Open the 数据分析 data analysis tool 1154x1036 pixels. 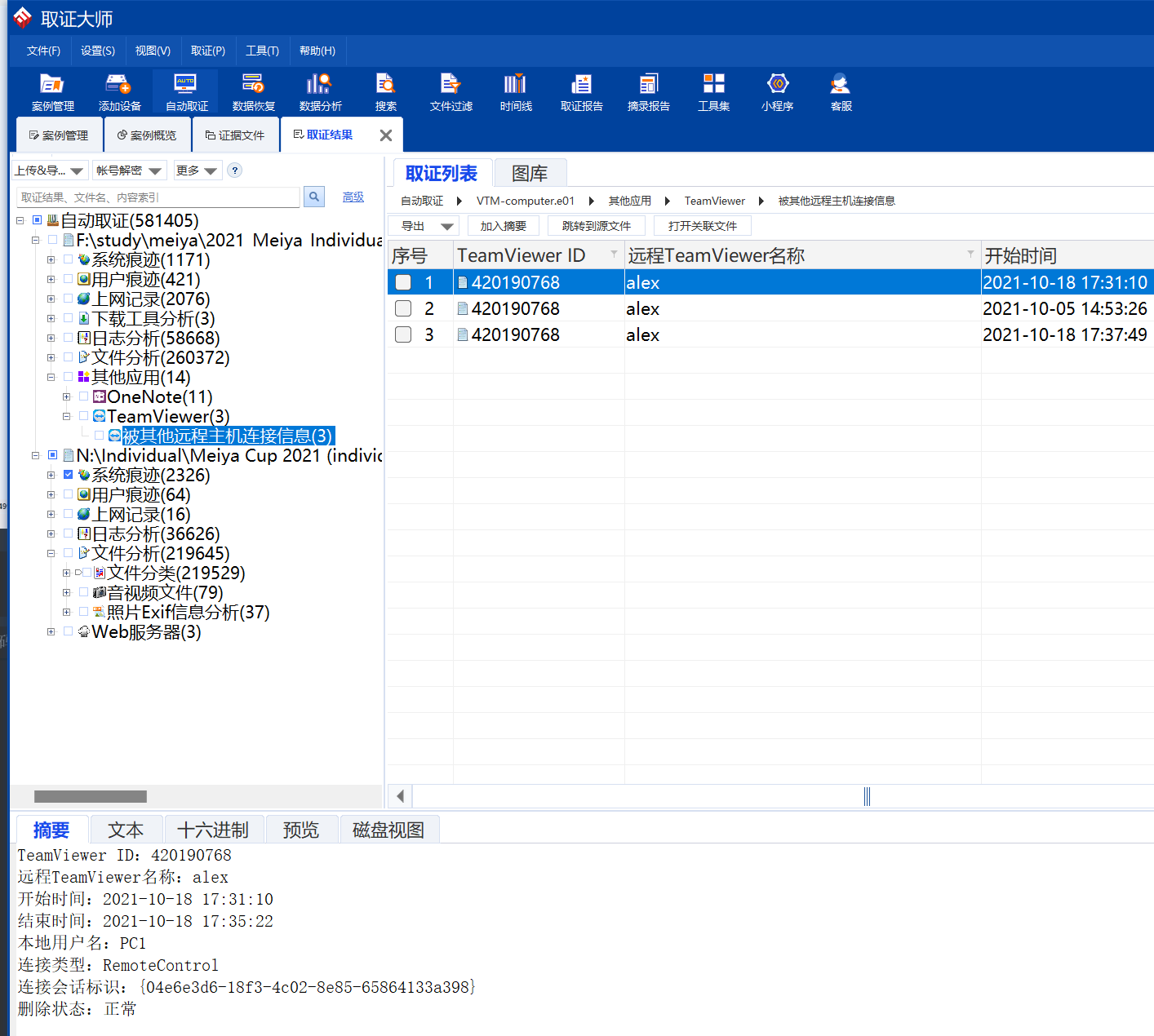click(x=320, y=91)
